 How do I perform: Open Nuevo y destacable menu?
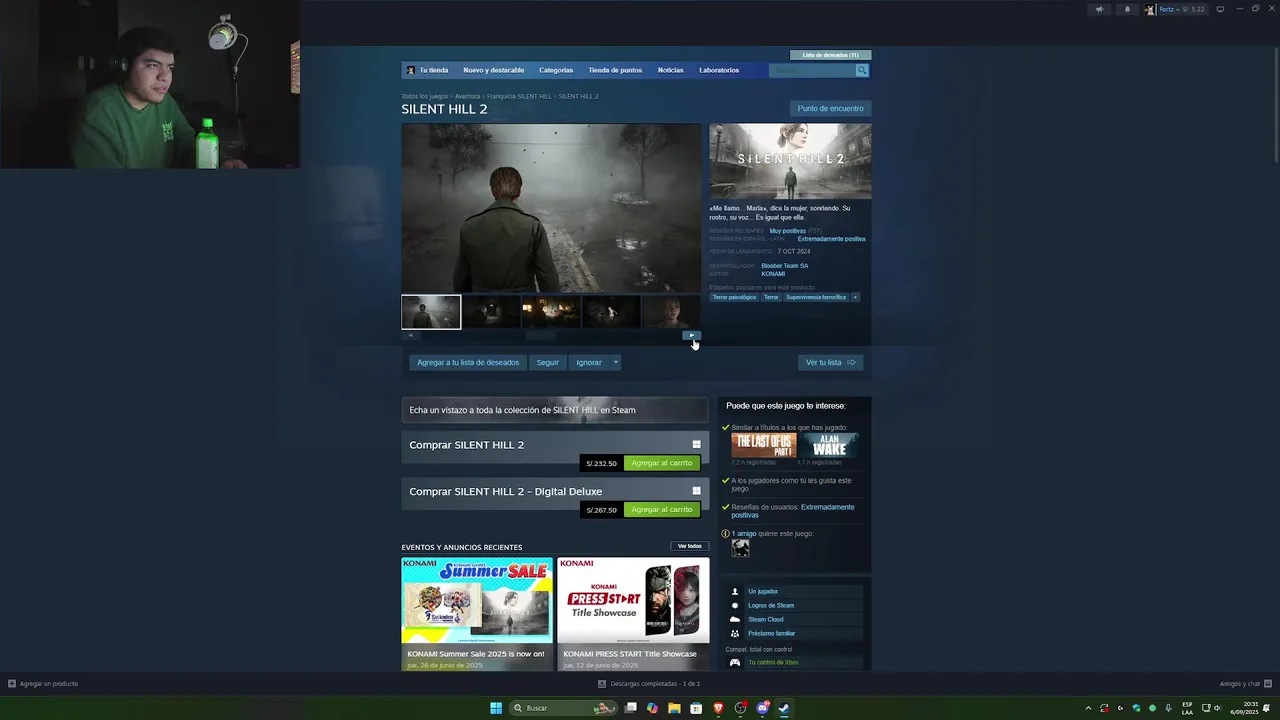click(493, 70)
